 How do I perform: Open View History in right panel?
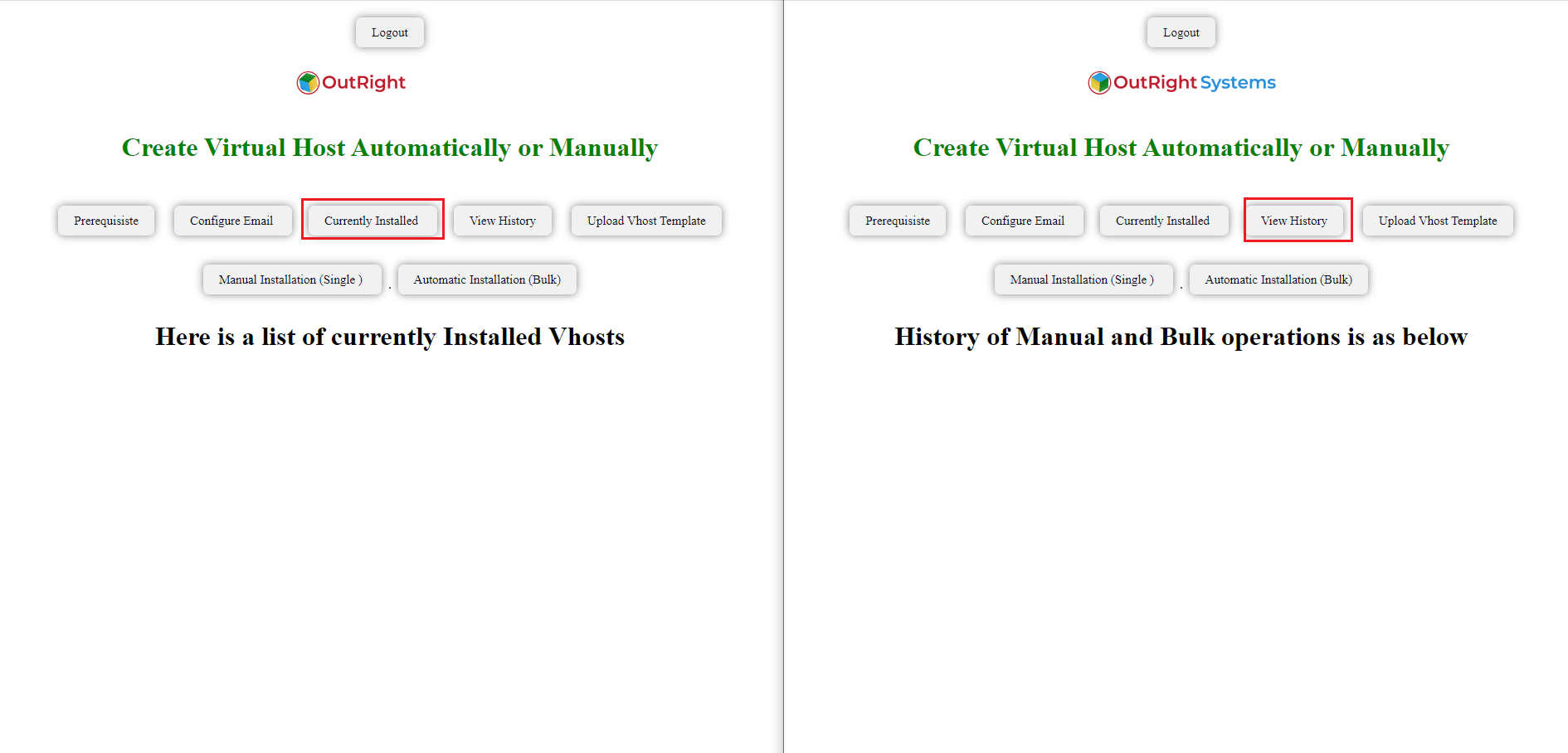pyautogui.click(x=1294, y=221)
